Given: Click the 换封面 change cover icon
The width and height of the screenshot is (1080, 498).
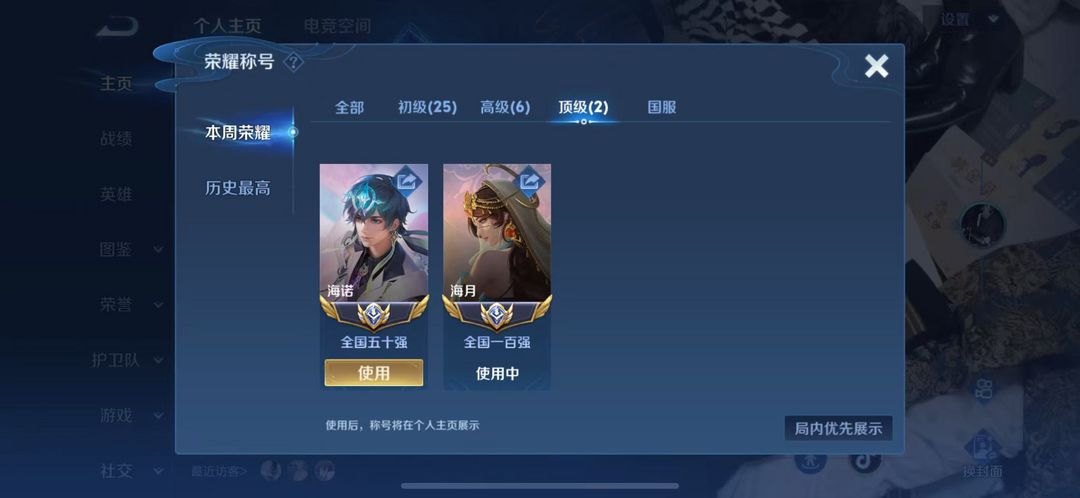Looking at the screenshot, I should point(982,455).
